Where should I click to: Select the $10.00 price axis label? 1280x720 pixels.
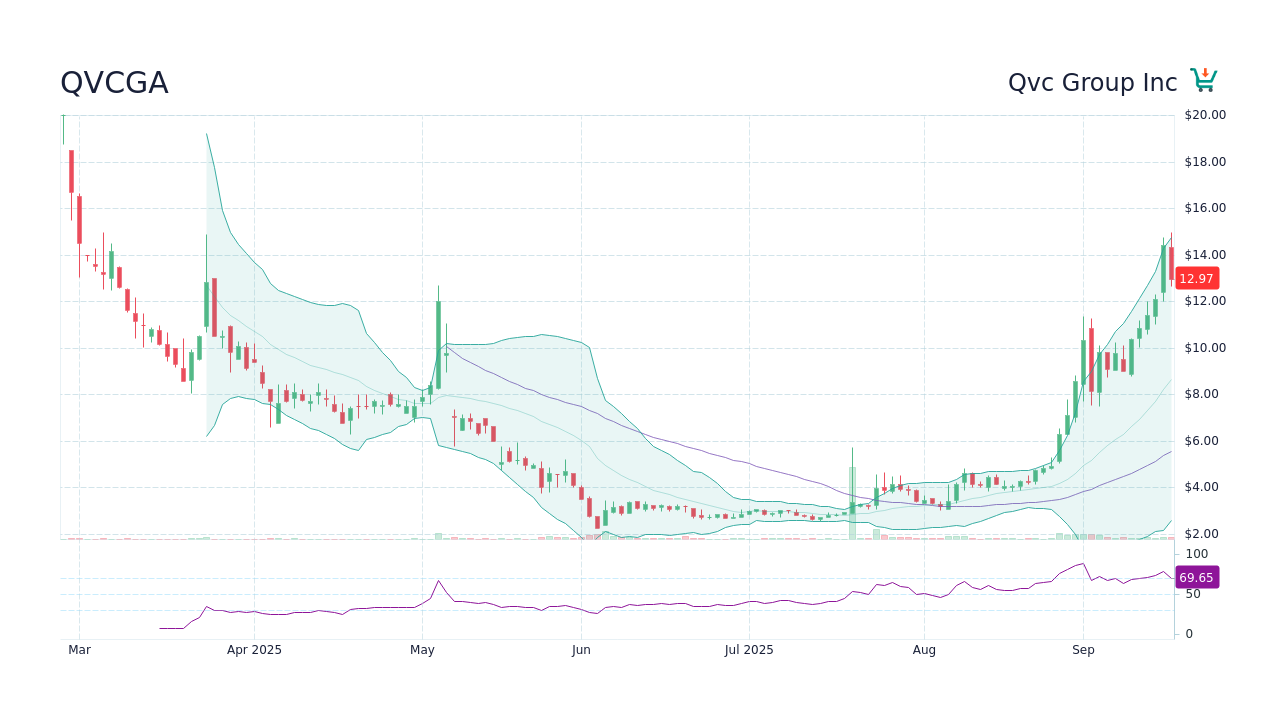coord(1205,348)
